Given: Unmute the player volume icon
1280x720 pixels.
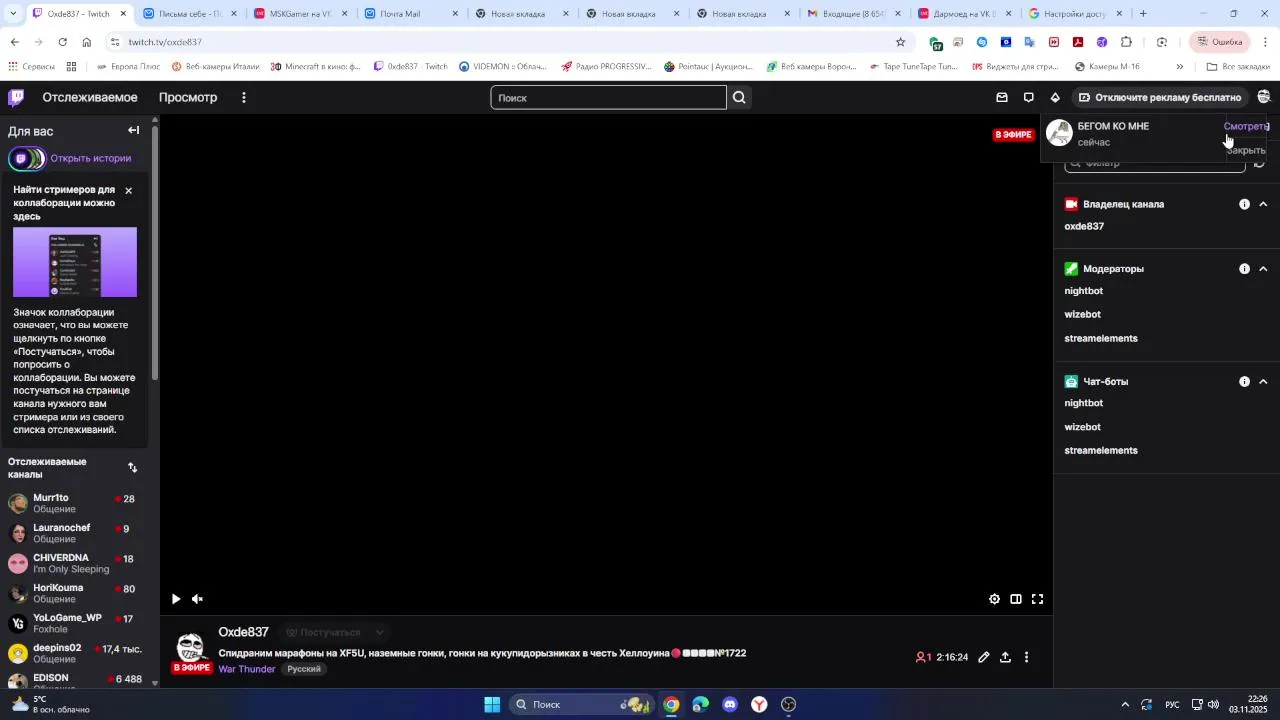Looking at the screenshot, I should [x=197, y=599].
